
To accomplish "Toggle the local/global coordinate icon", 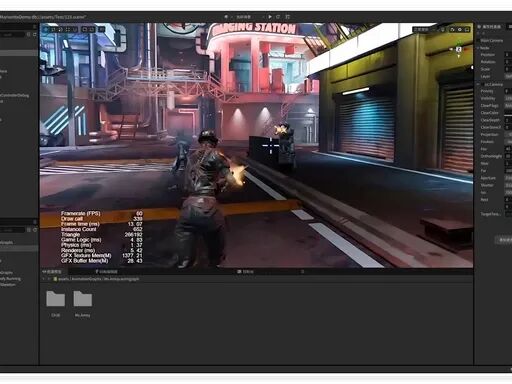I will (x=92, y=29).
